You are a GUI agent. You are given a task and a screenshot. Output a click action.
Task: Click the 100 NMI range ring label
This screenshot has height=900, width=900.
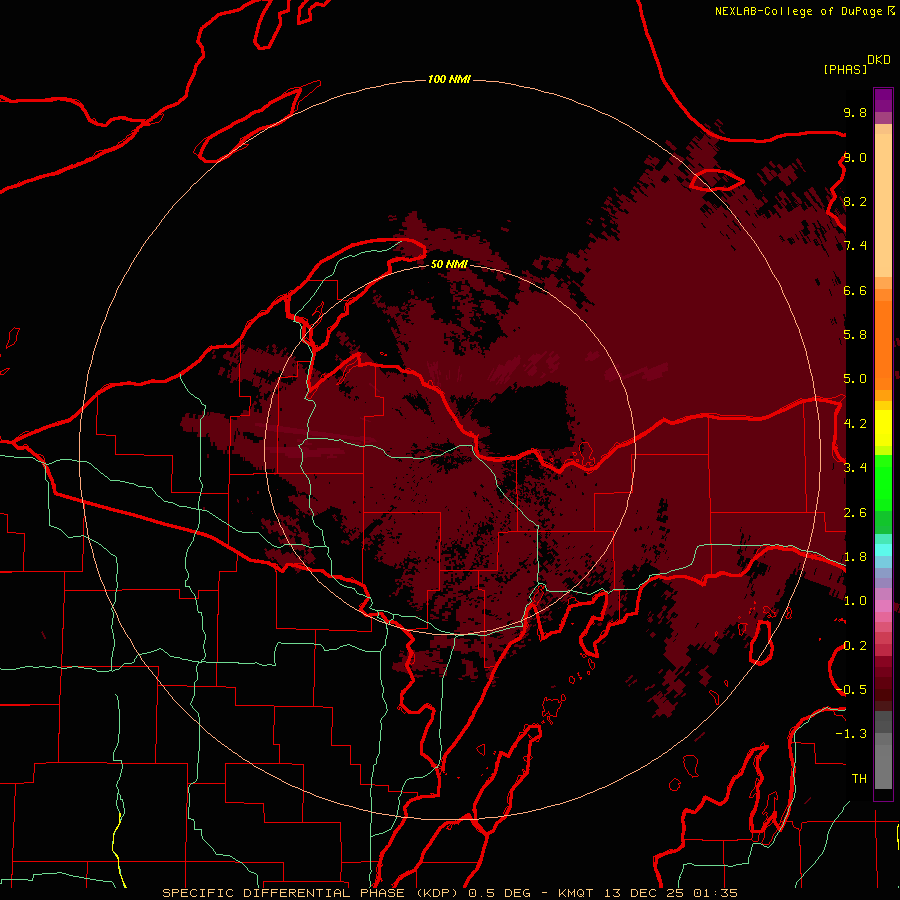tap(449, 79)
